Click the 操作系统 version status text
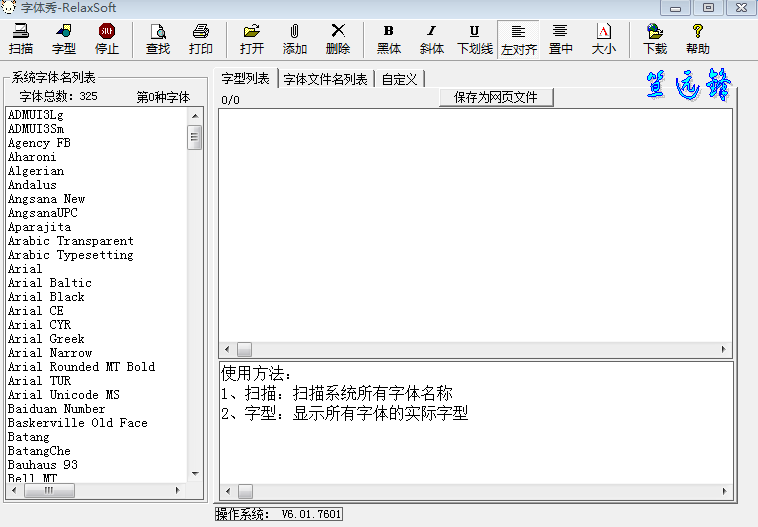This screenshot has width=758, height=527. [x=279, y=514]
